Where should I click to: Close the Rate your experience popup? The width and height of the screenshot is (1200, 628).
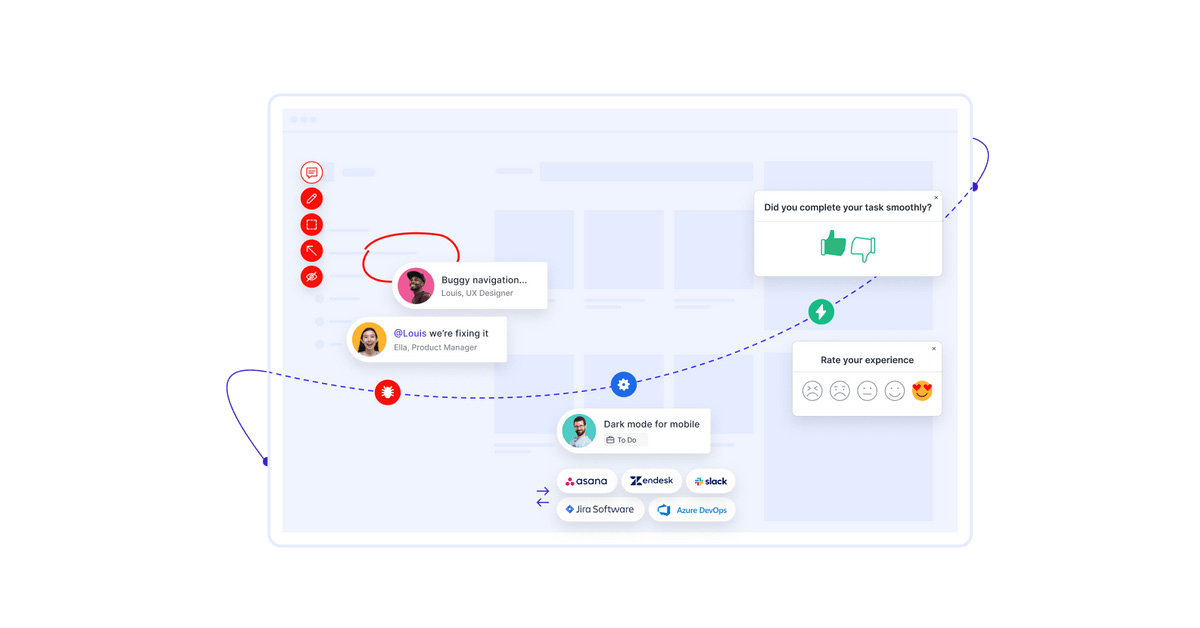(x=934, y=349)
